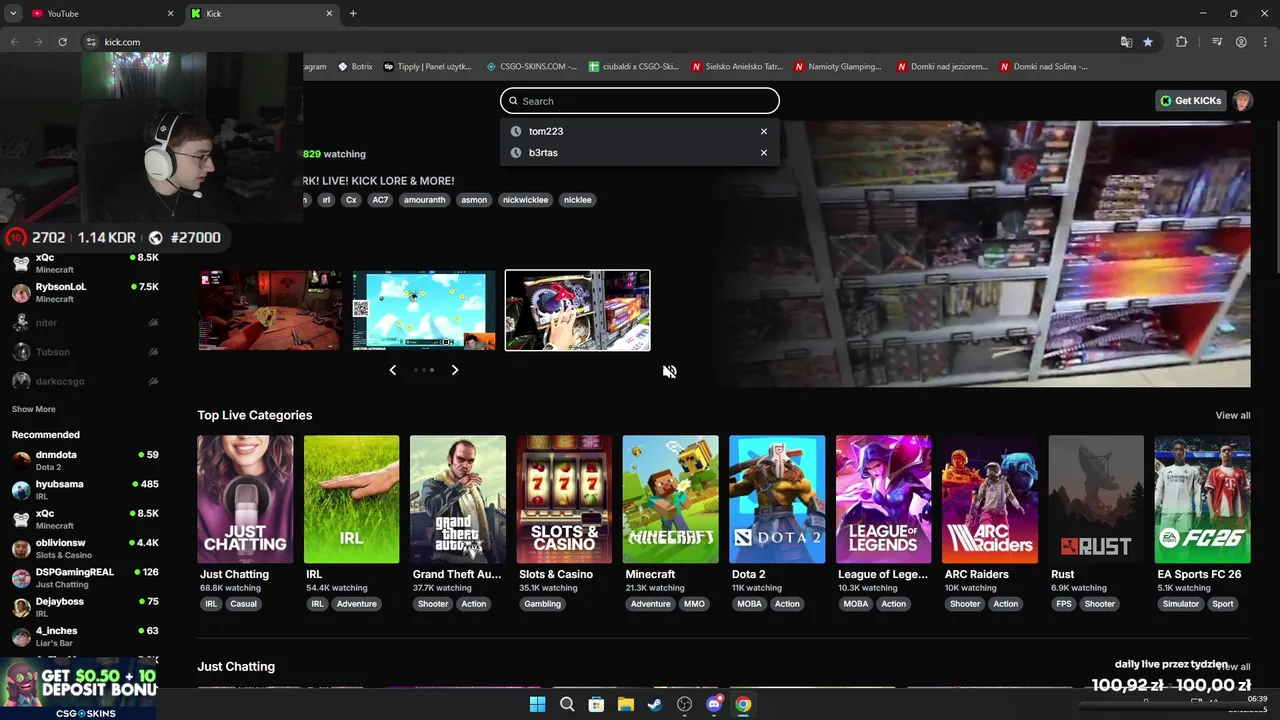Close the YouTube tab
This screenshot has width=1280, height=720.
170,13
